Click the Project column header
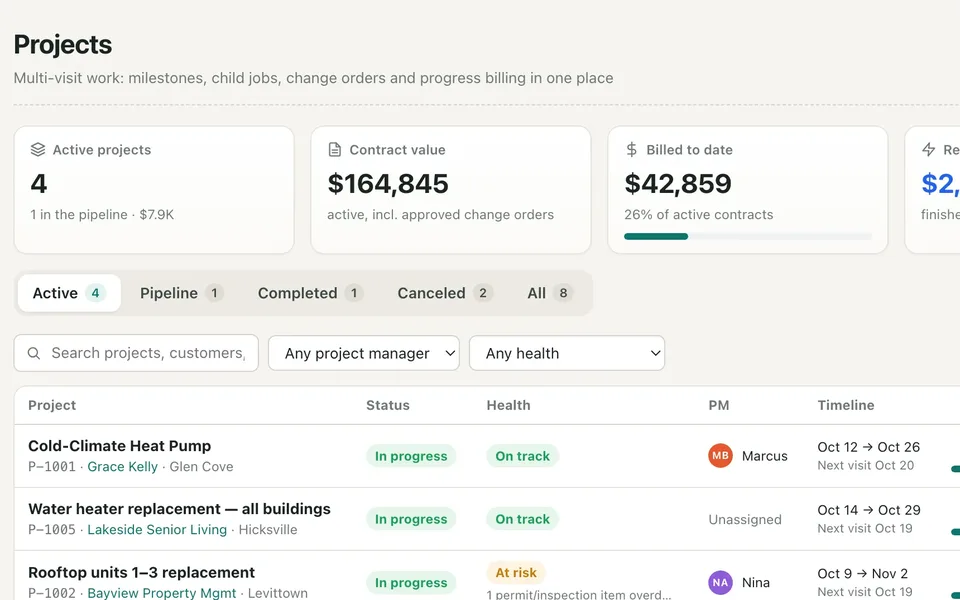The height and width of the screenshot is (600, 960). (x=52, y=405)
